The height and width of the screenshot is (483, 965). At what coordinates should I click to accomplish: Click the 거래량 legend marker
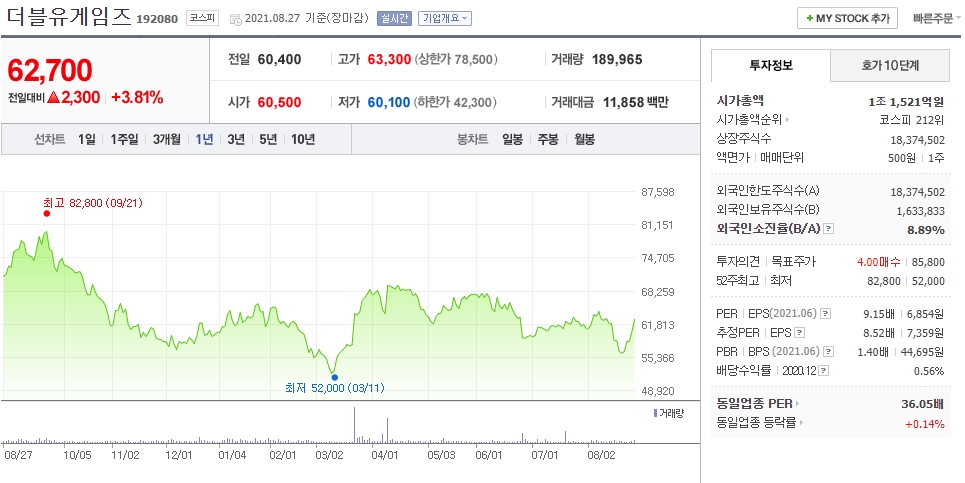point(655,413)
